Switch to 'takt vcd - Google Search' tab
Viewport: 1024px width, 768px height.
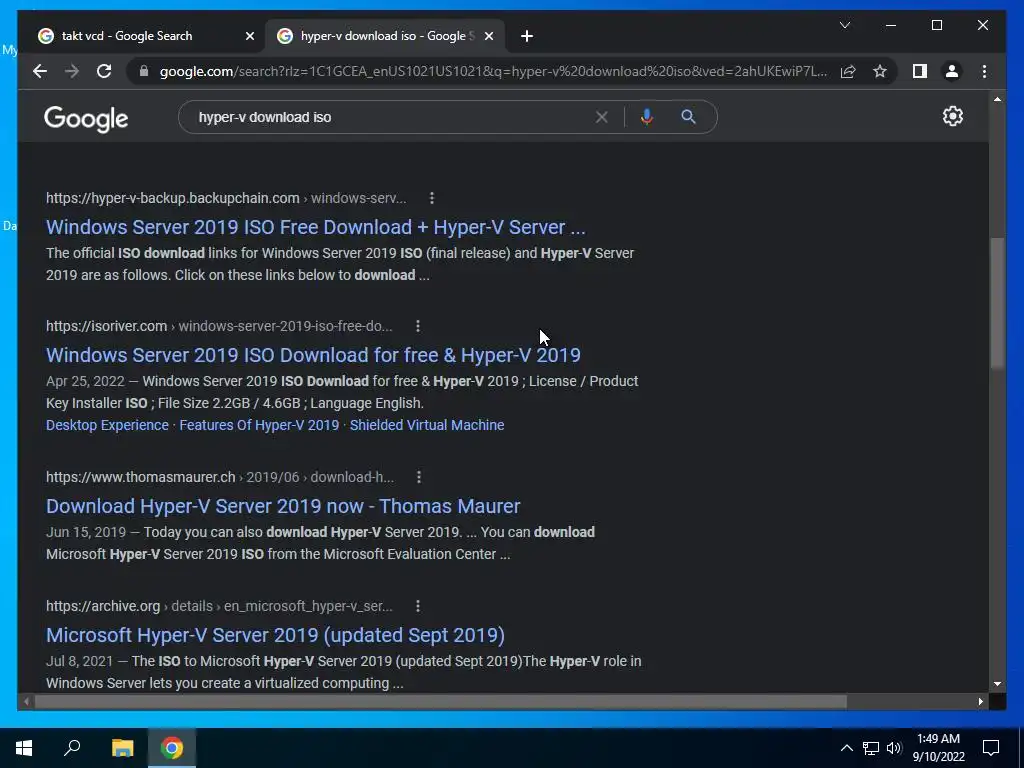point(127,36)
